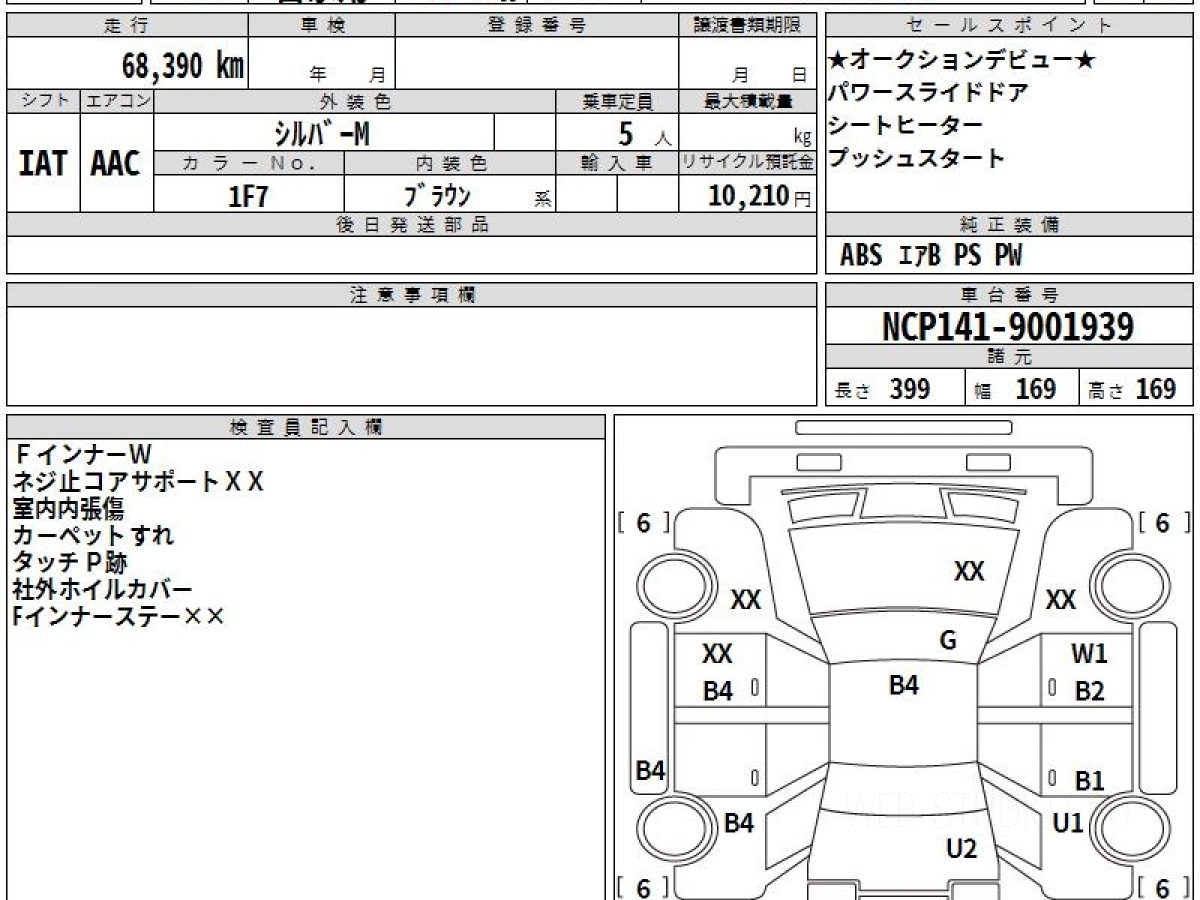
Task: Click the セールスポイント header
Action: coord(1010,26)
